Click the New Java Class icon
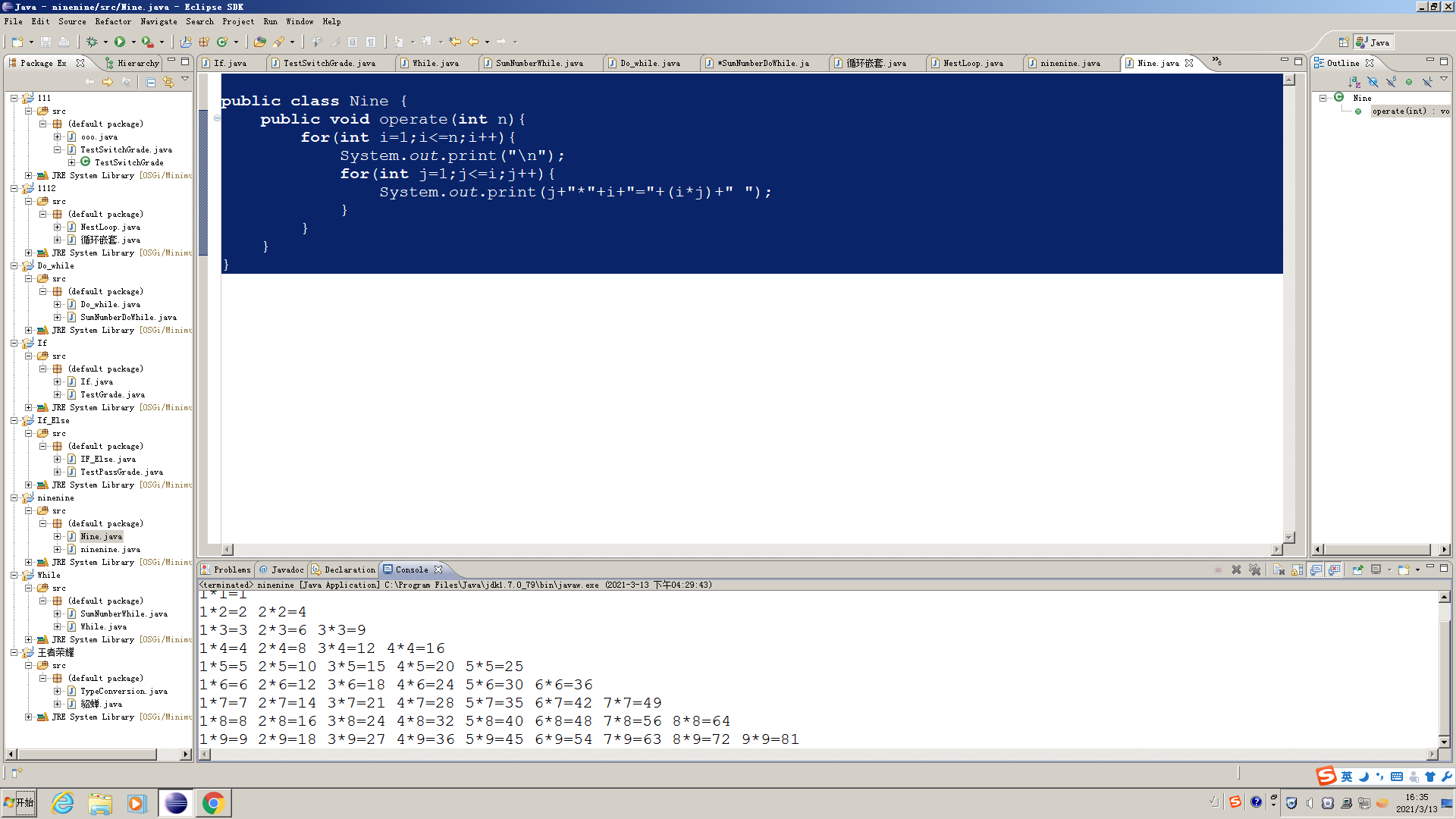This screenshot has width=1456, height=819. pos(221,42)
